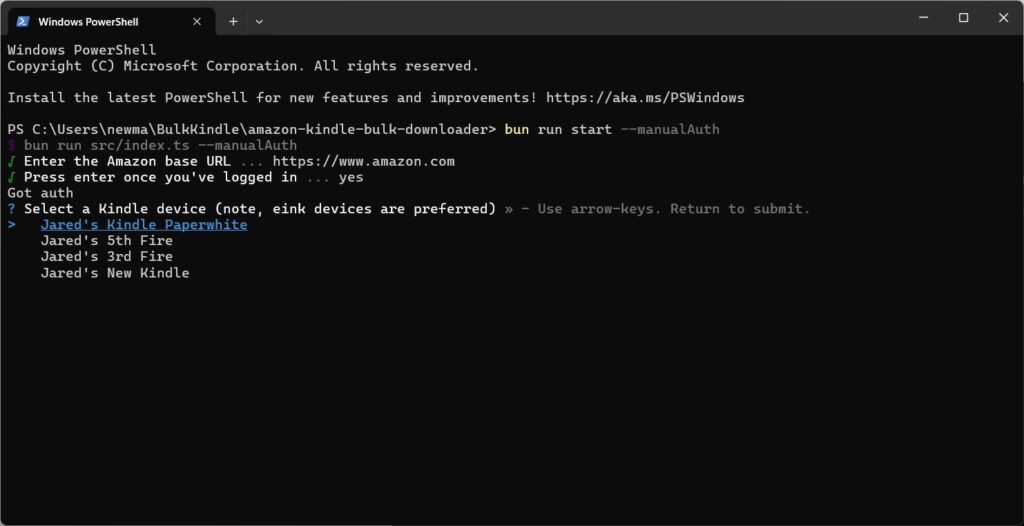Select Jared's Kindle Paperwhite device
Image resolution: width=1024 pixels, height=526 pixels.
(144, 225)
